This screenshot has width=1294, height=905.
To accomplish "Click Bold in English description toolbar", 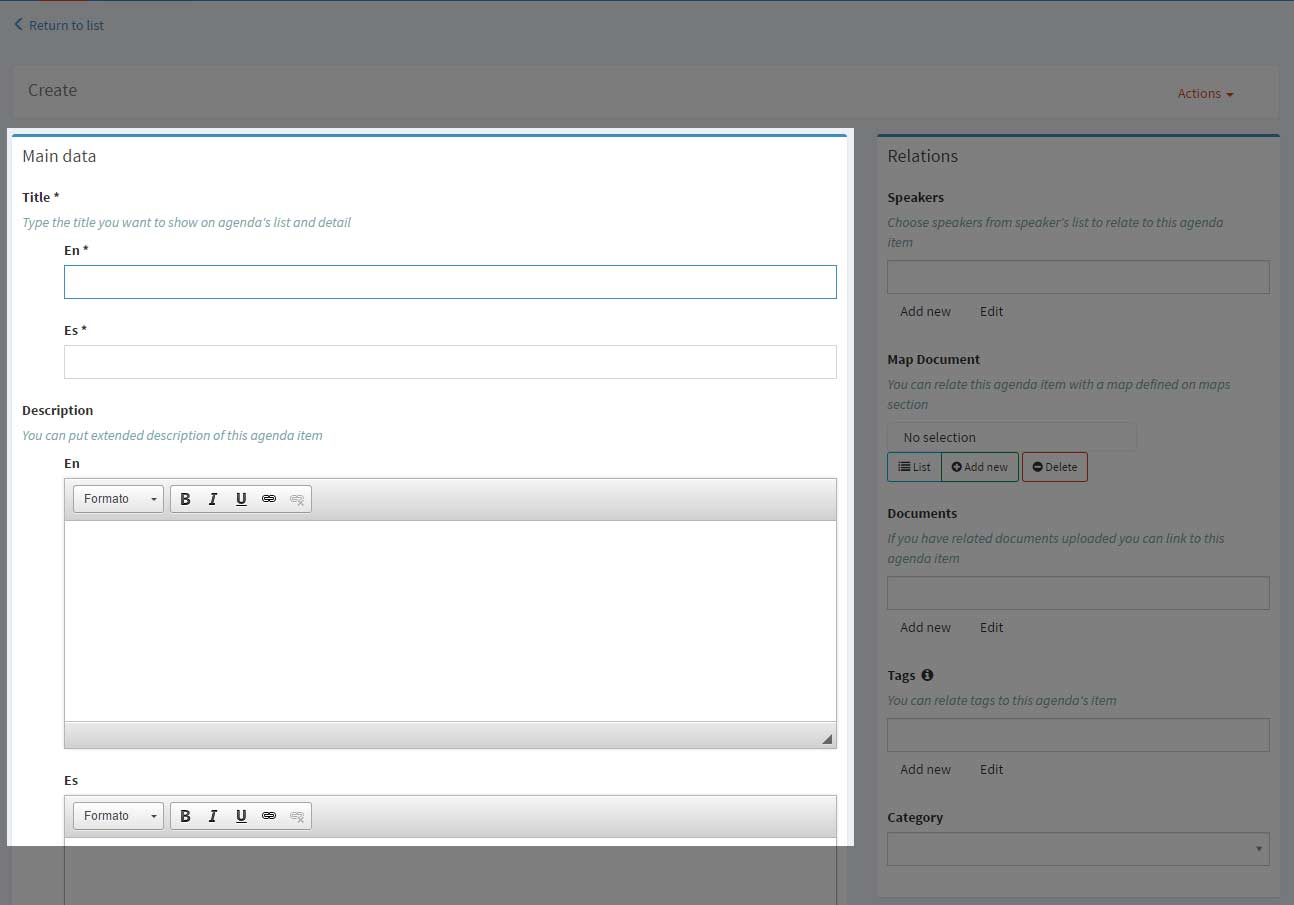I will coord(185,499).
